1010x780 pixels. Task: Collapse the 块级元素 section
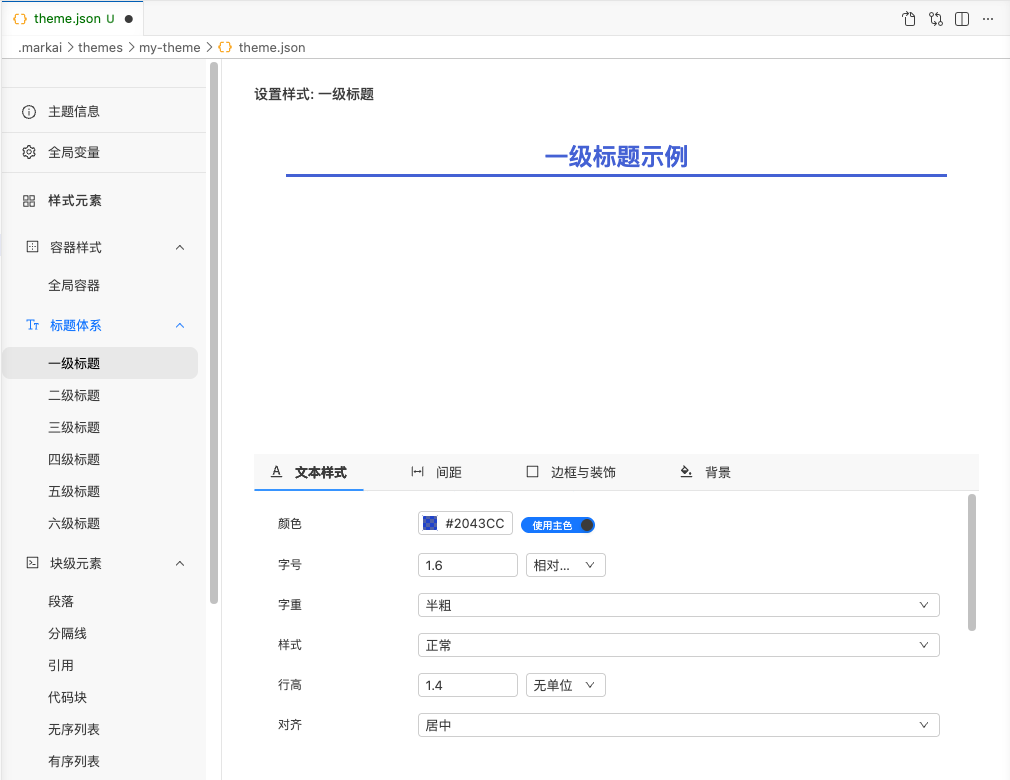coord(180,564)
